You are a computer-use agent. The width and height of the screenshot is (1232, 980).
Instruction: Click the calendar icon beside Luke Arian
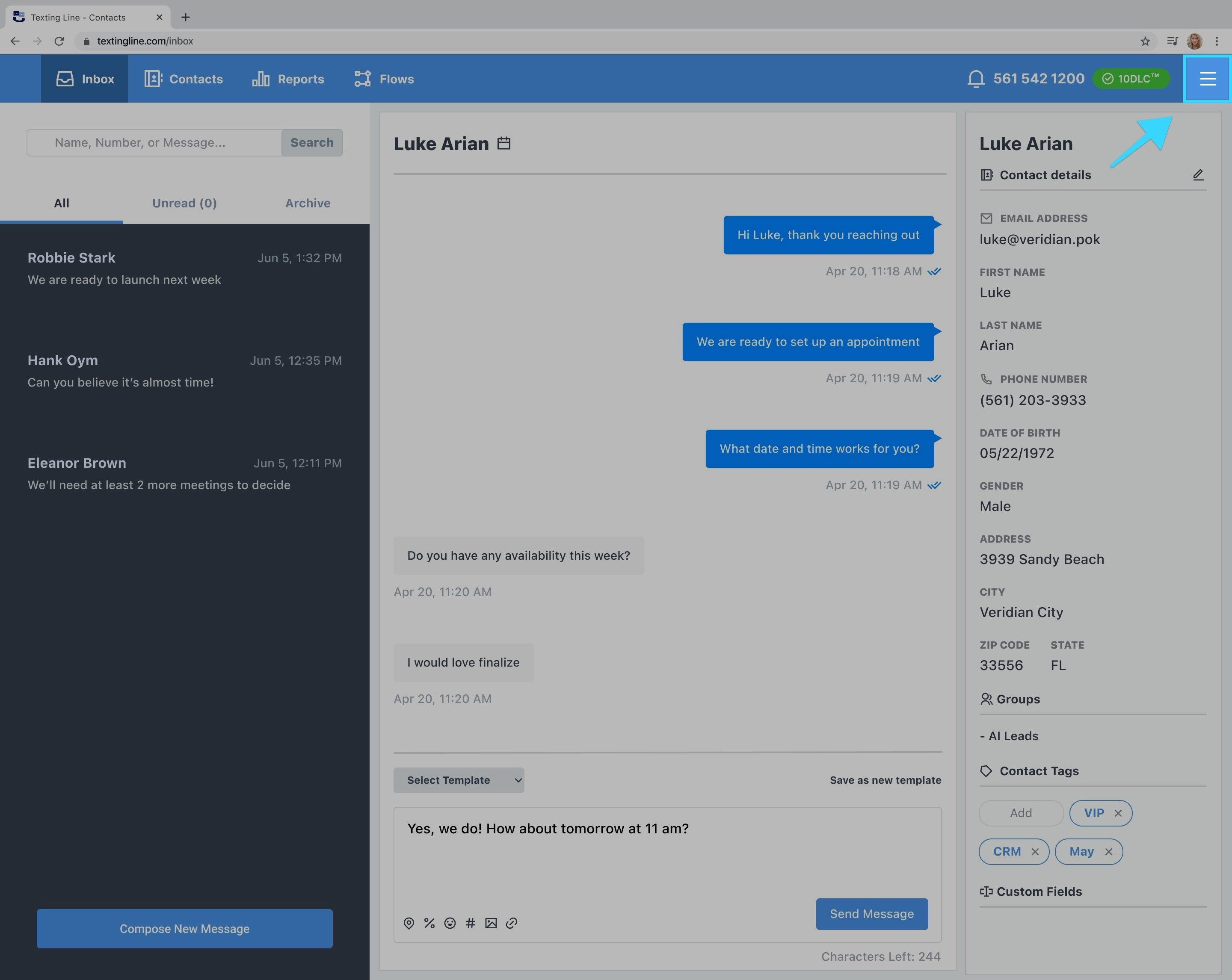coord(503,143)
